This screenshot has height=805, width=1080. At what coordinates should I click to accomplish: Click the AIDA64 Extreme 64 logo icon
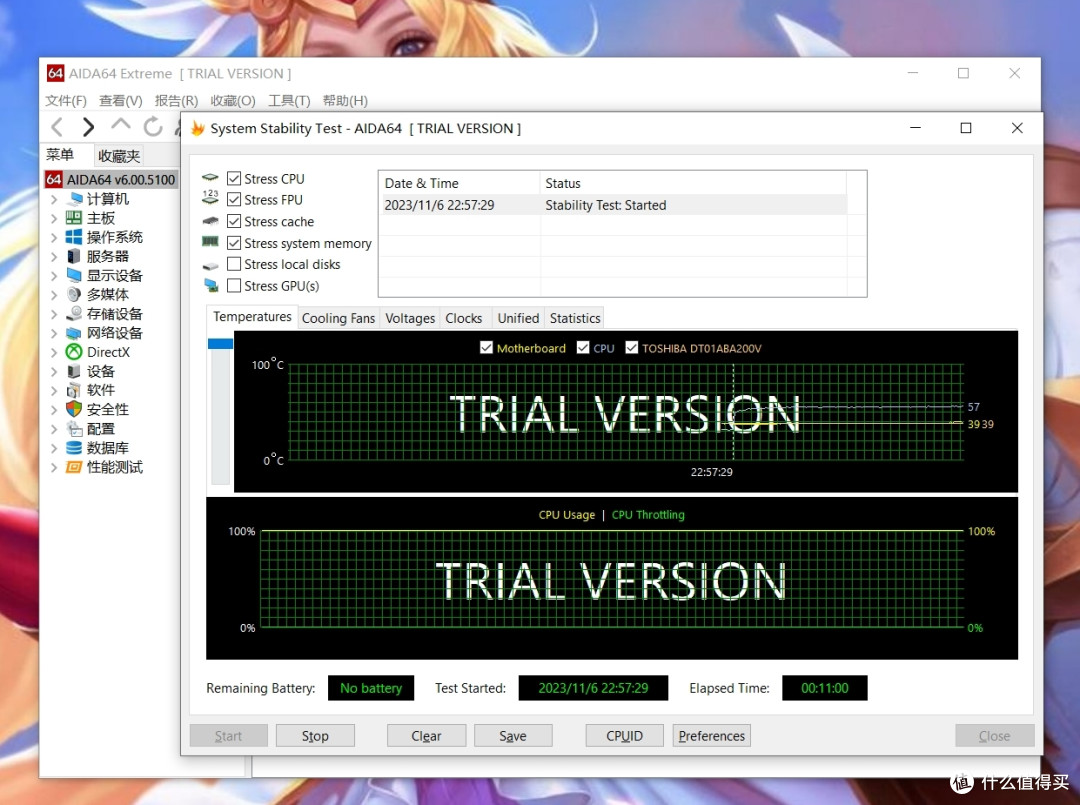(x=56, y=73)
